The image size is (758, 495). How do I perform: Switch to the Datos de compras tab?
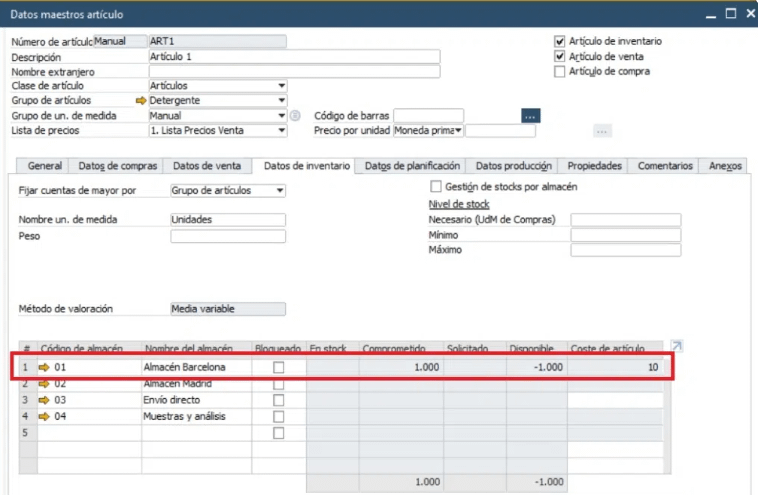pyautogui.click(x=118, y=166)
